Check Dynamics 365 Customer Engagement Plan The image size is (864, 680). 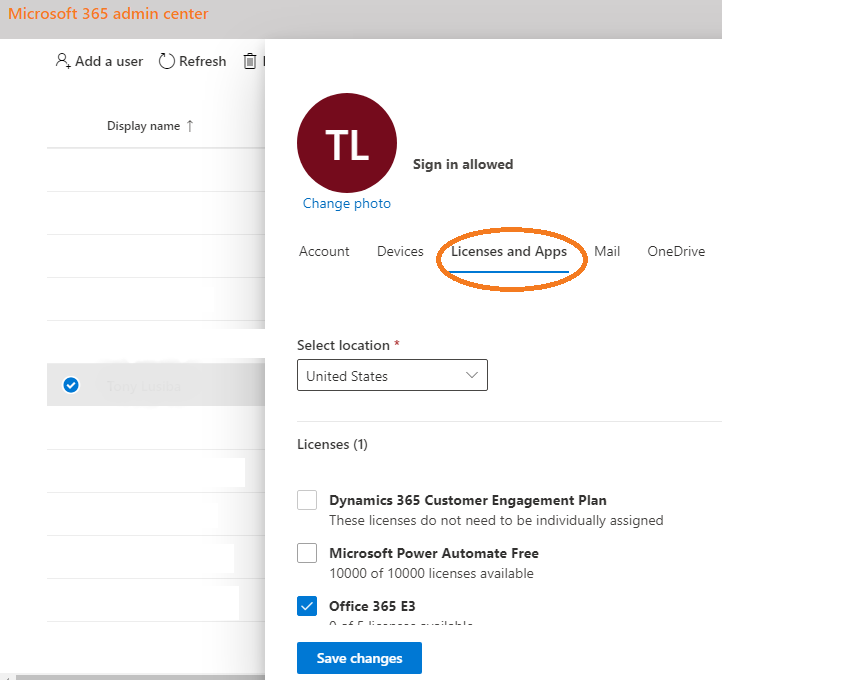click(x=307, y=500)
